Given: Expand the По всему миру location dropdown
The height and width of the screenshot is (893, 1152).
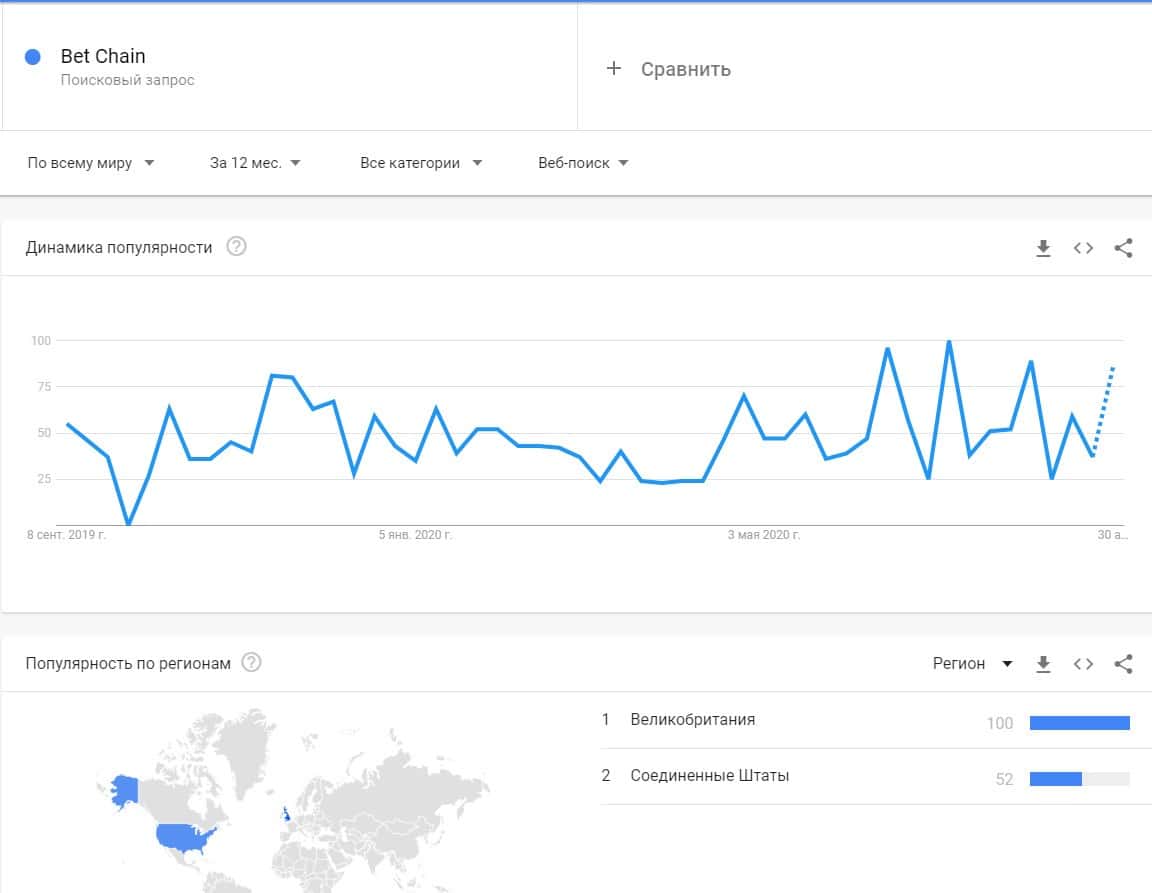Looking at the screenshot, I should click(x=91, y=163).
